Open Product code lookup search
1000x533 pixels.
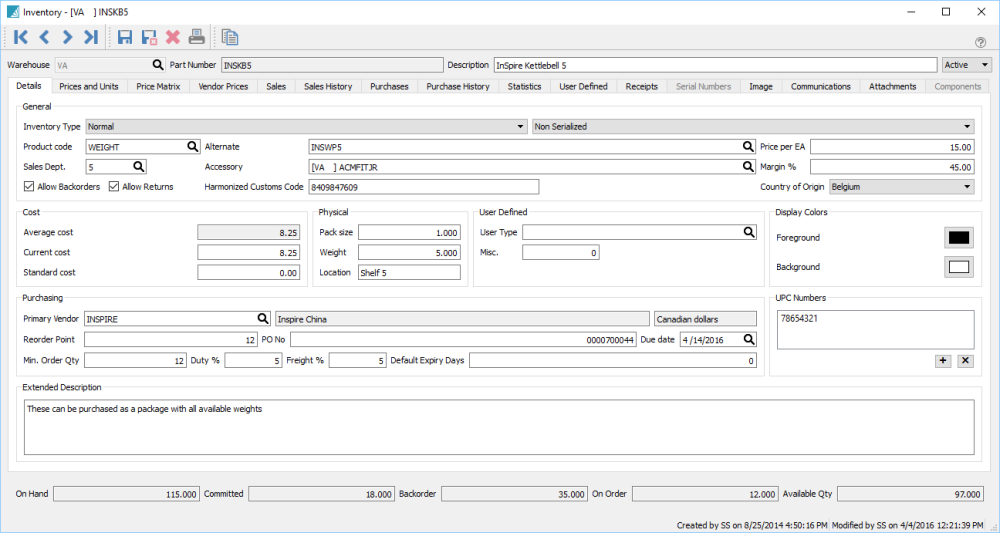tap(192, 146)
